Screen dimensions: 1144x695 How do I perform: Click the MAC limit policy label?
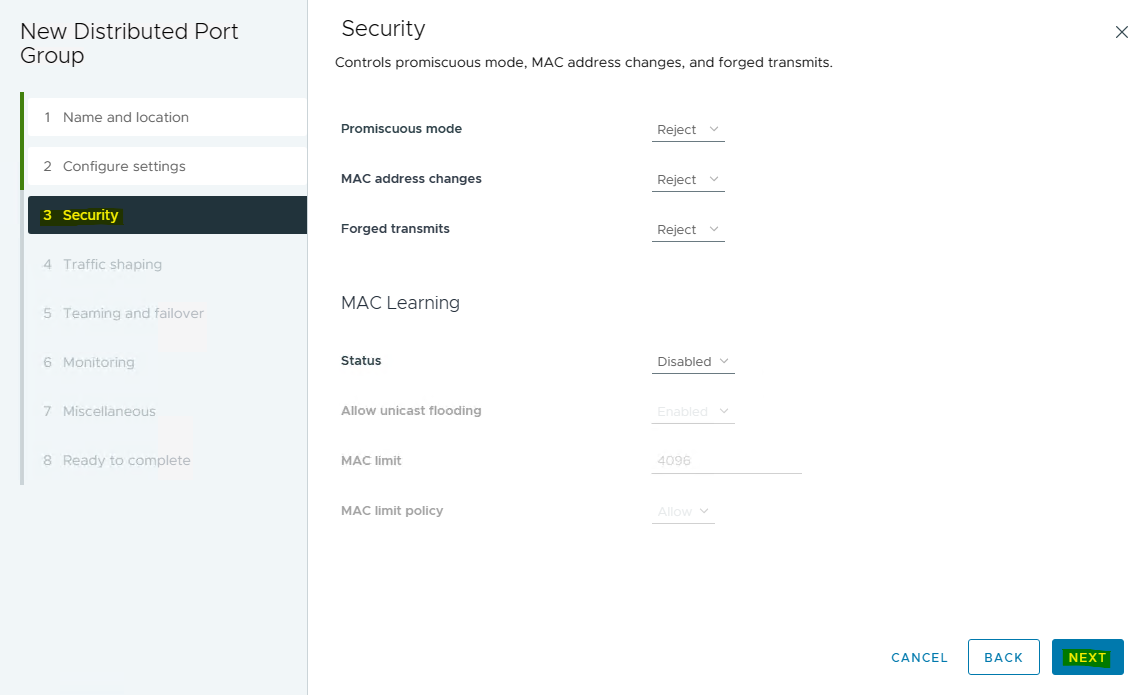click(x=392, y=510)
